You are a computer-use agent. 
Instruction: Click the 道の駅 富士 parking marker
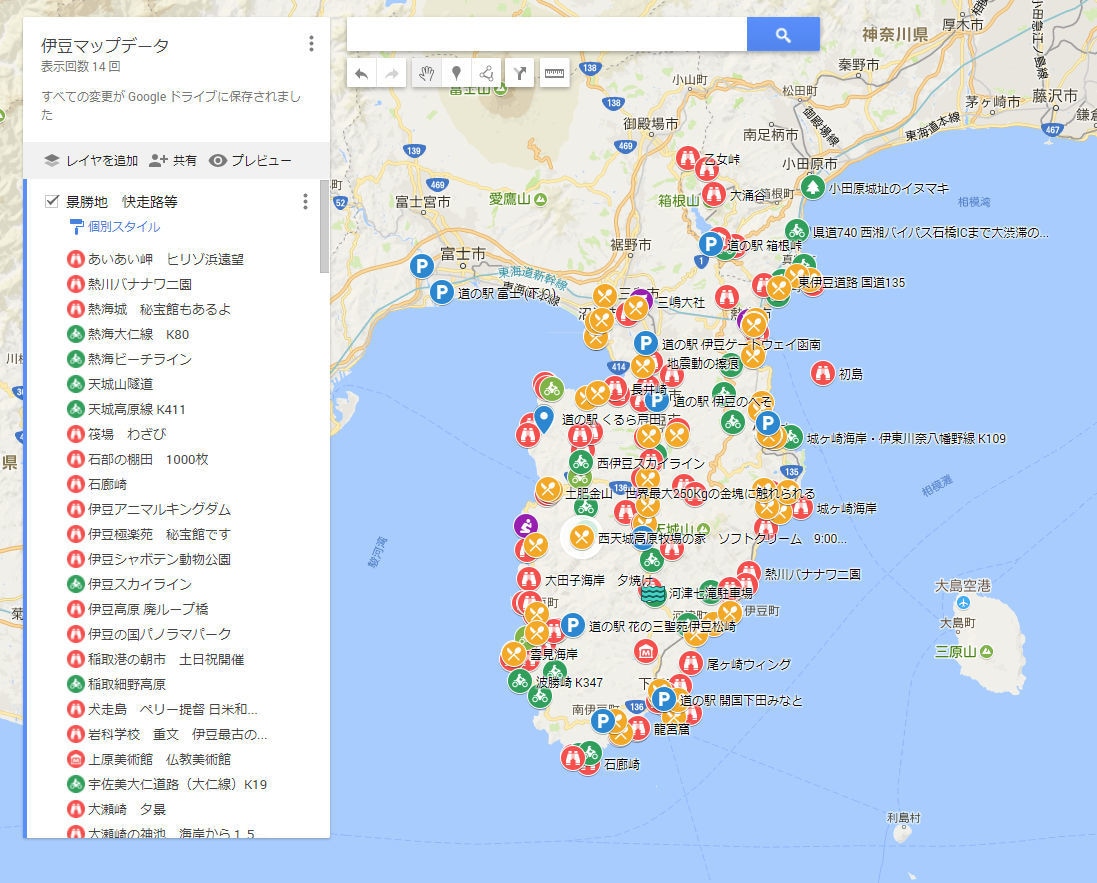coord(441,292)
